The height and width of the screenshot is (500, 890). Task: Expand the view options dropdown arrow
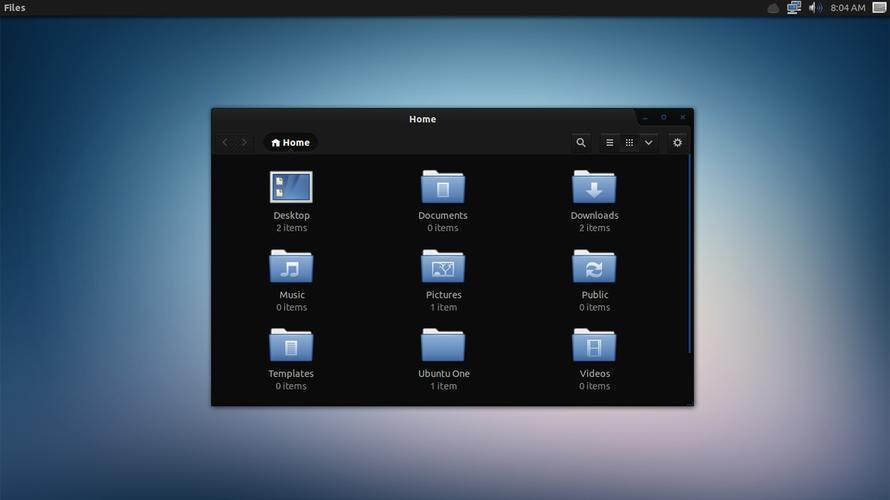click(x=649, y=143)
